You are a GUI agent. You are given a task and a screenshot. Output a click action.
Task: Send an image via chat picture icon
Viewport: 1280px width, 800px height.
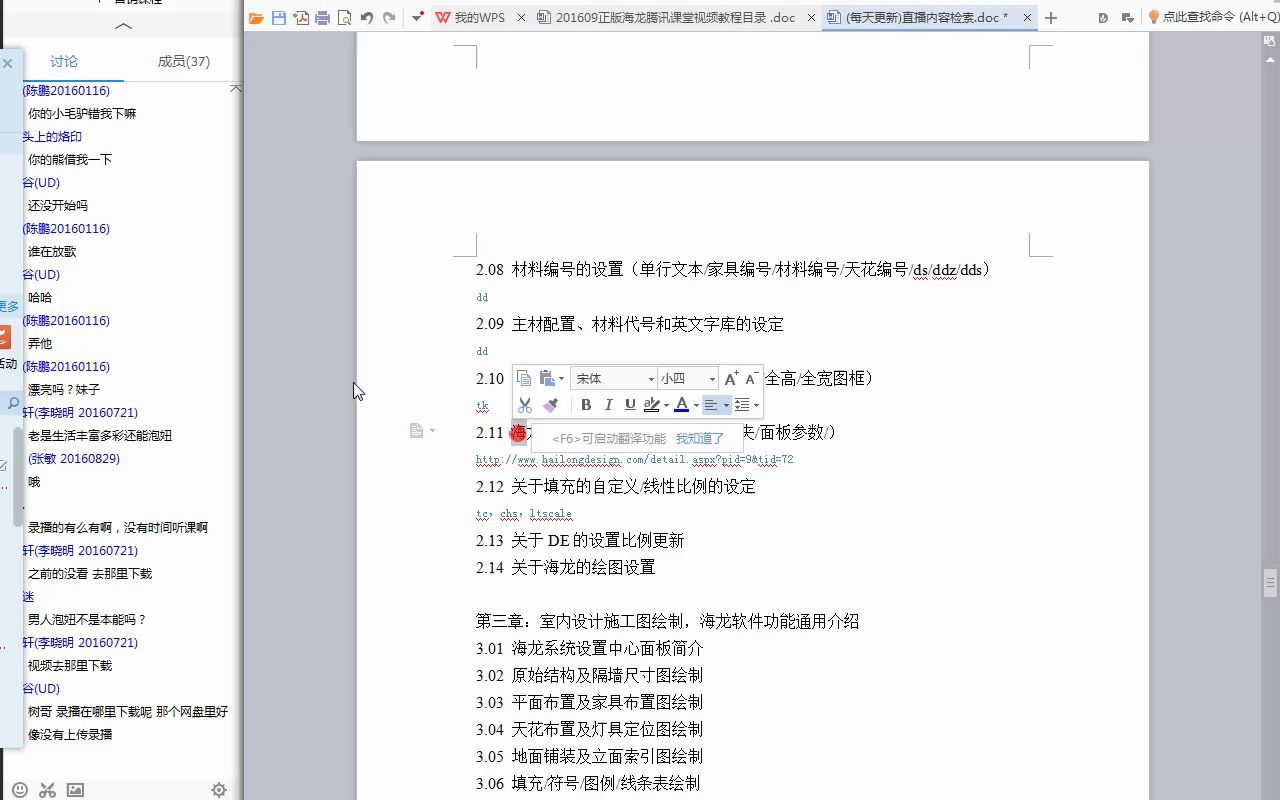[x=75, y=790]
